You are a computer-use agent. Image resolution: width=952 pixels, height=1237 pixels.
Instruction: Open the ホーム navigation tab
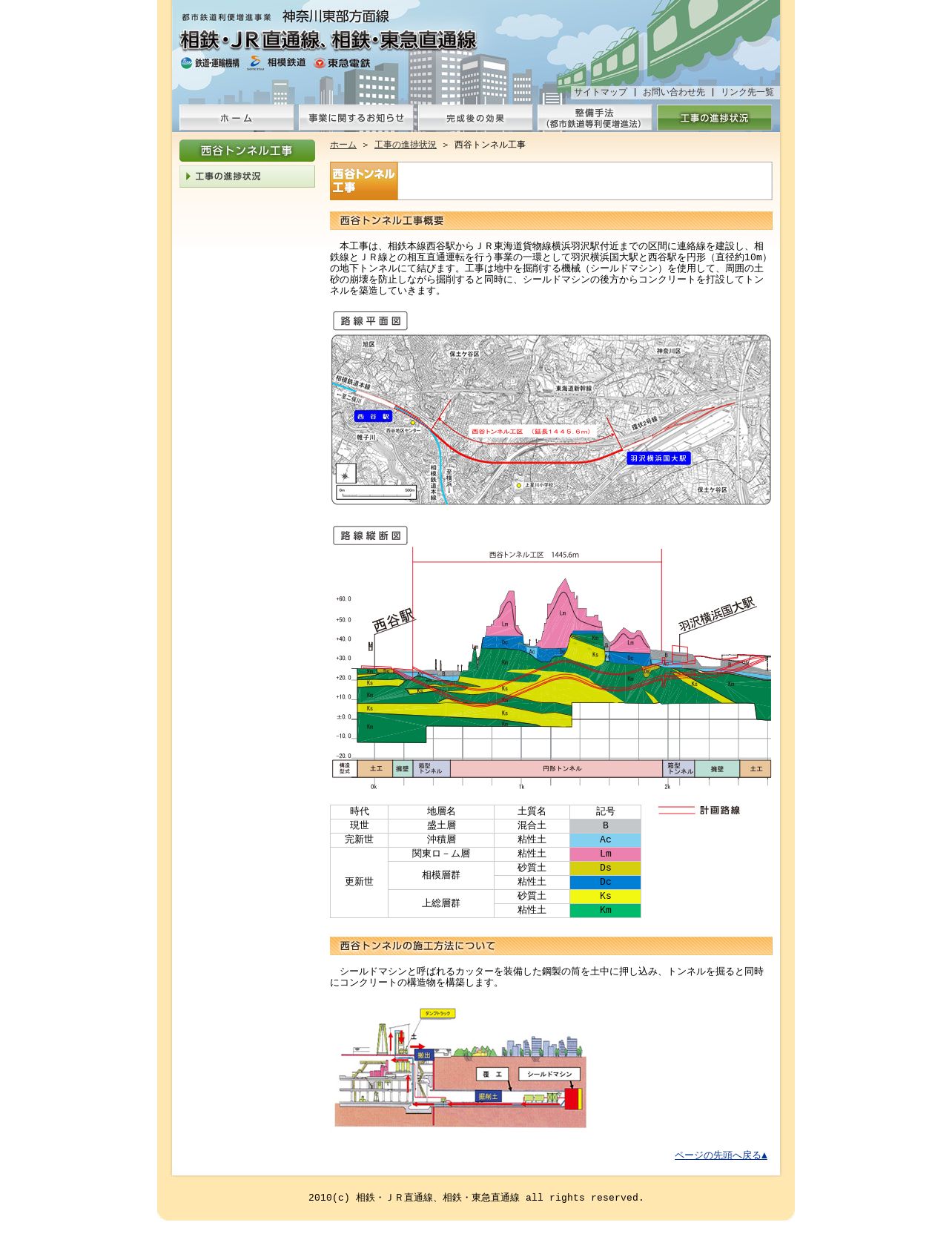click(x=237, y=118)
